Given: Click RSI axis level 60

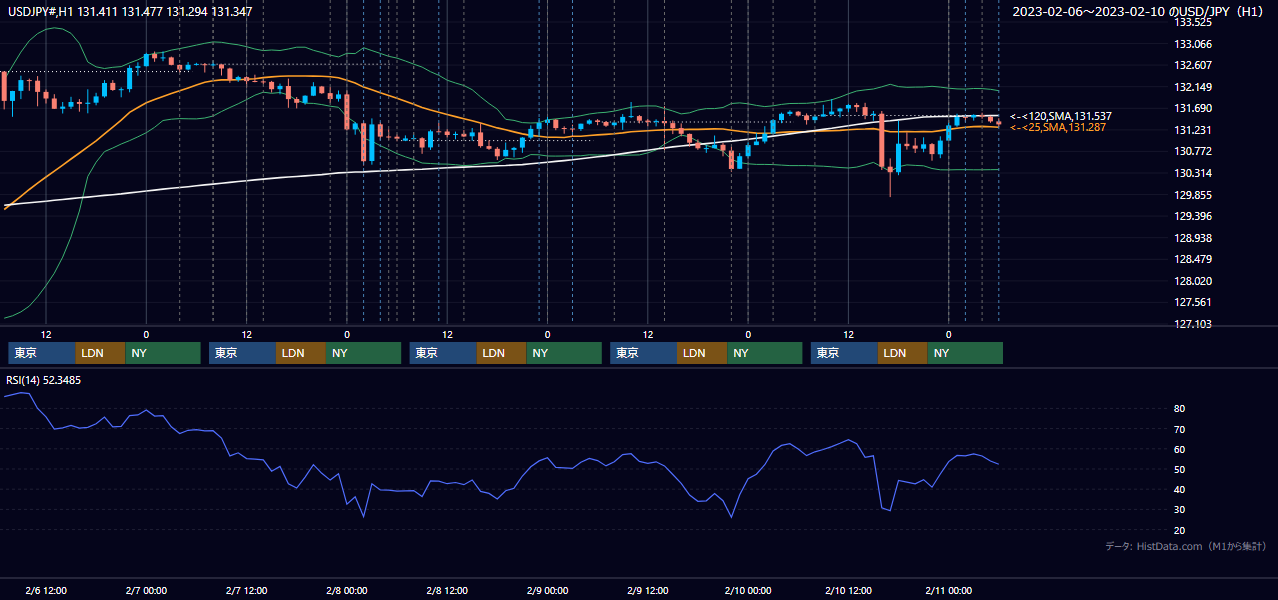Looking at the screenshot, I should [x=1180, y=449].
